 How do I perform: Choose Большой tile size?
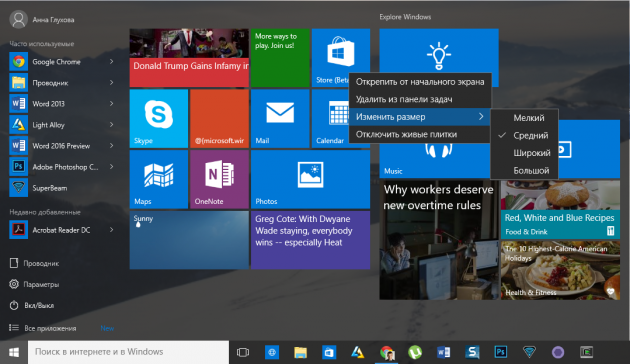[525, 171]
